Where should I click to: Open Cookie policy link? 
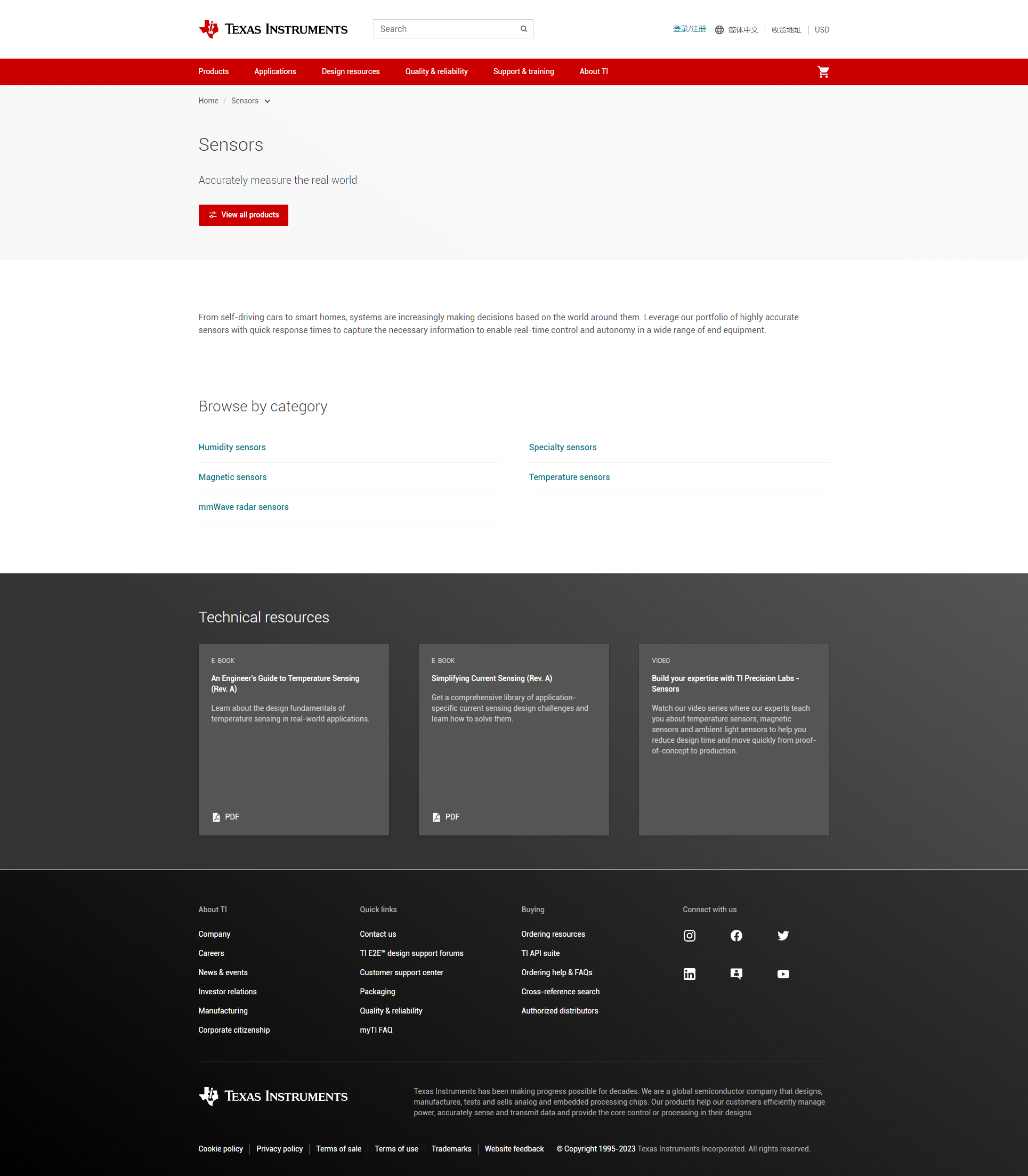tap(220, 1149)
